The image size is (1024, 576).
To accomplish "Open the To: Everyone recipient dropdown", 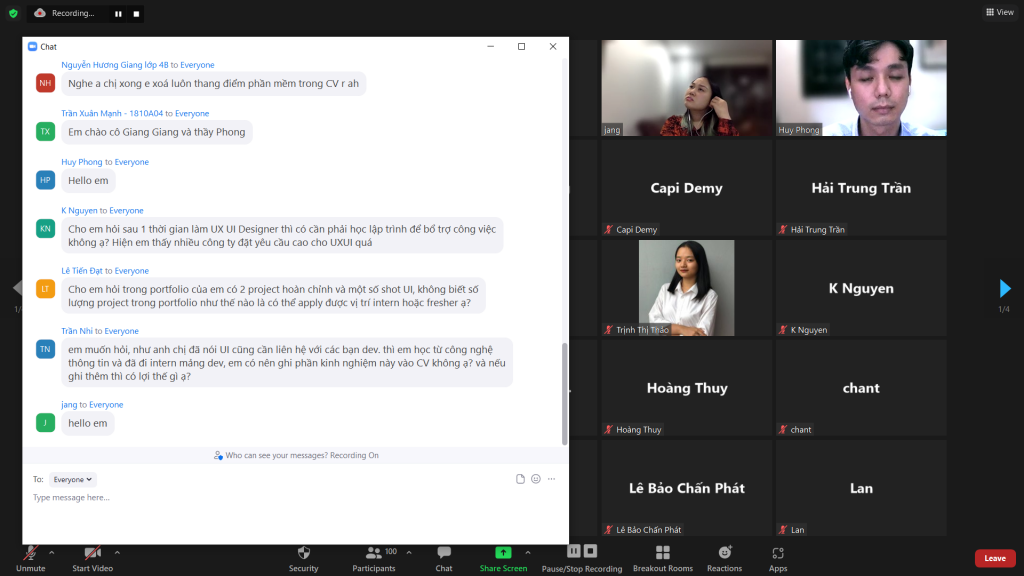I will (72, 479).
